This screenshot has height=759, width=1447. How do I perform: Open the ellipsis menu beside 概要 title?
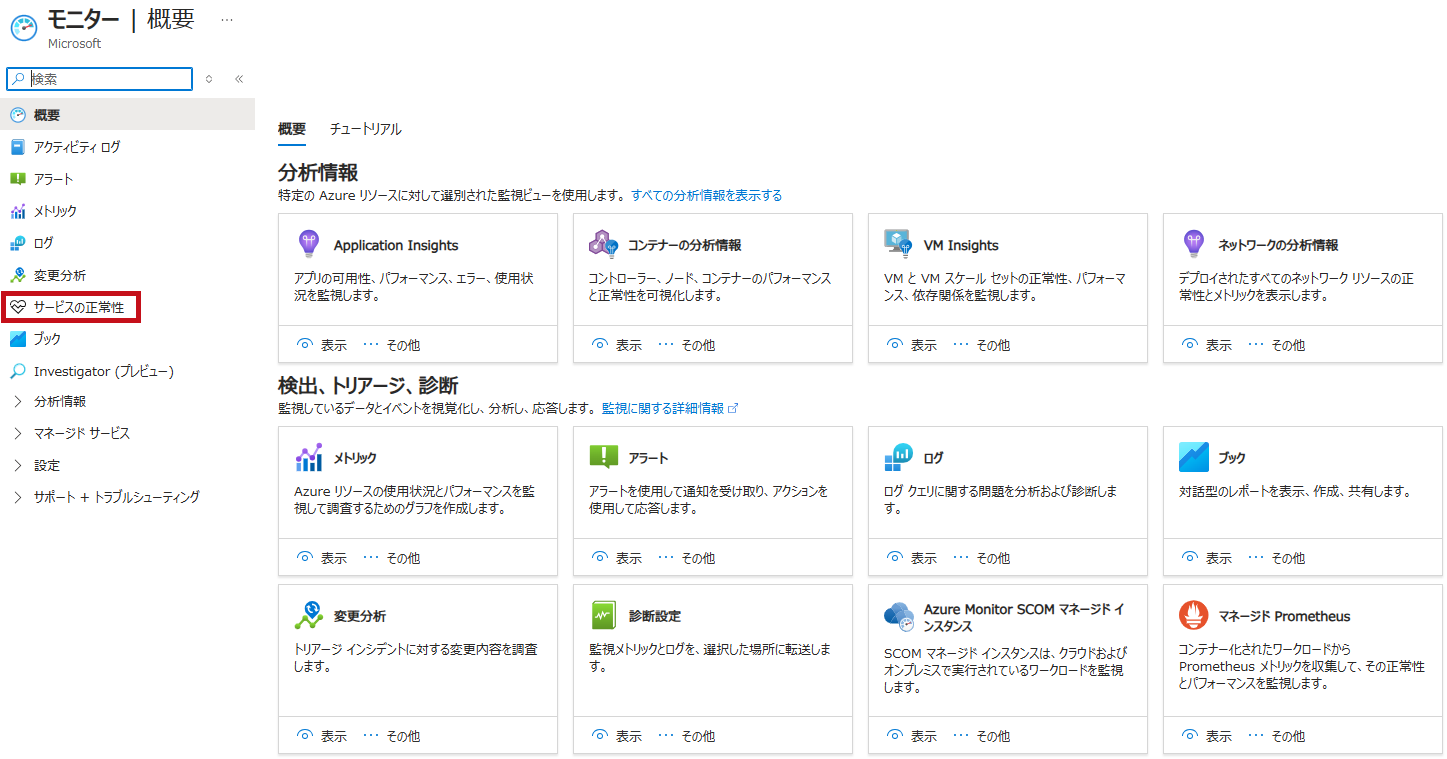coord(227,20)
